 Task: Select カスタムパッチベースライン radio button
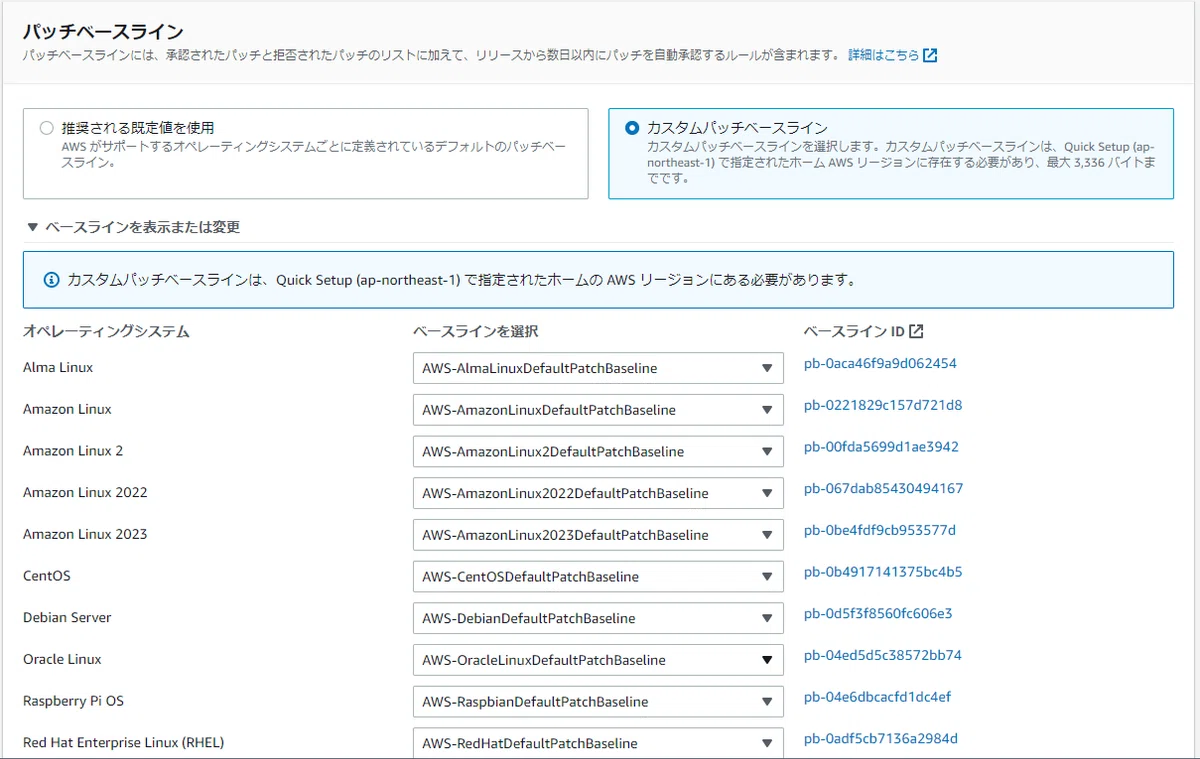tap(632, 128)
